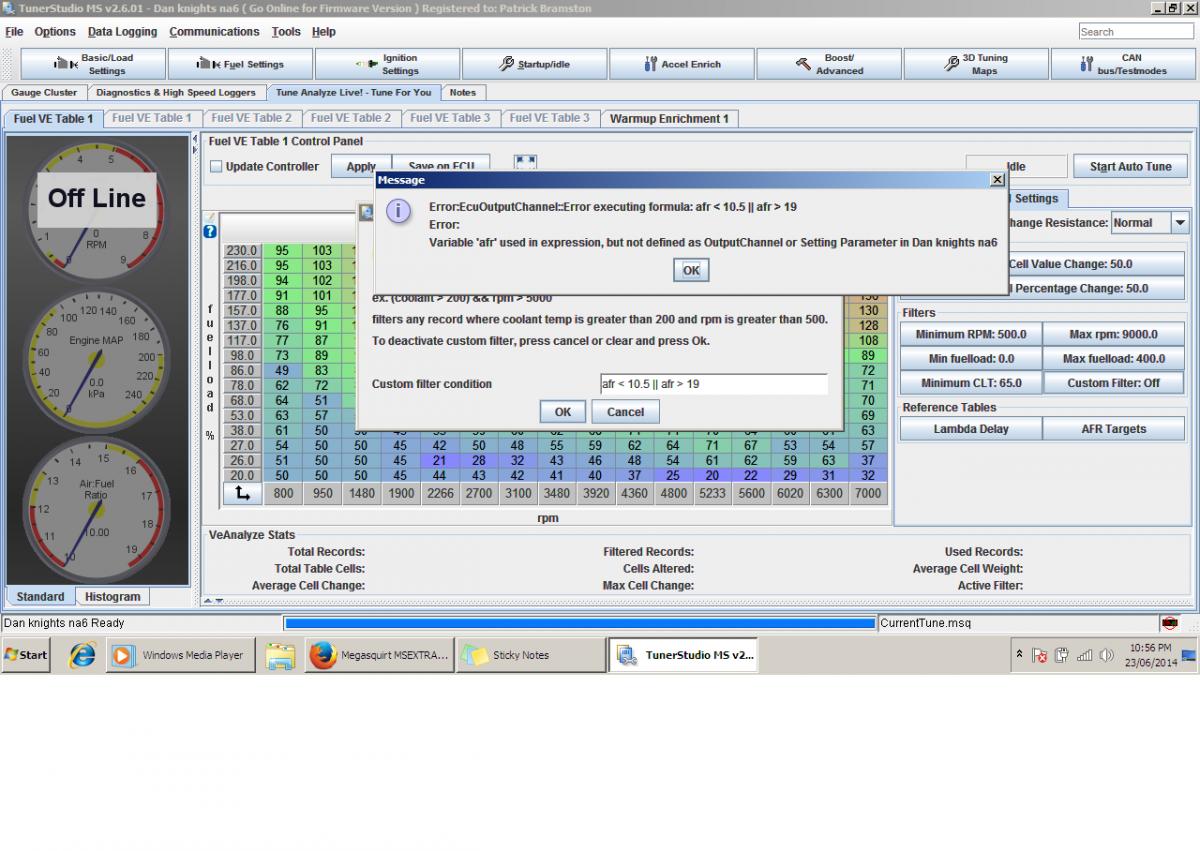Switch to the Warmup Enrichment 1 tab

point(669,119)
